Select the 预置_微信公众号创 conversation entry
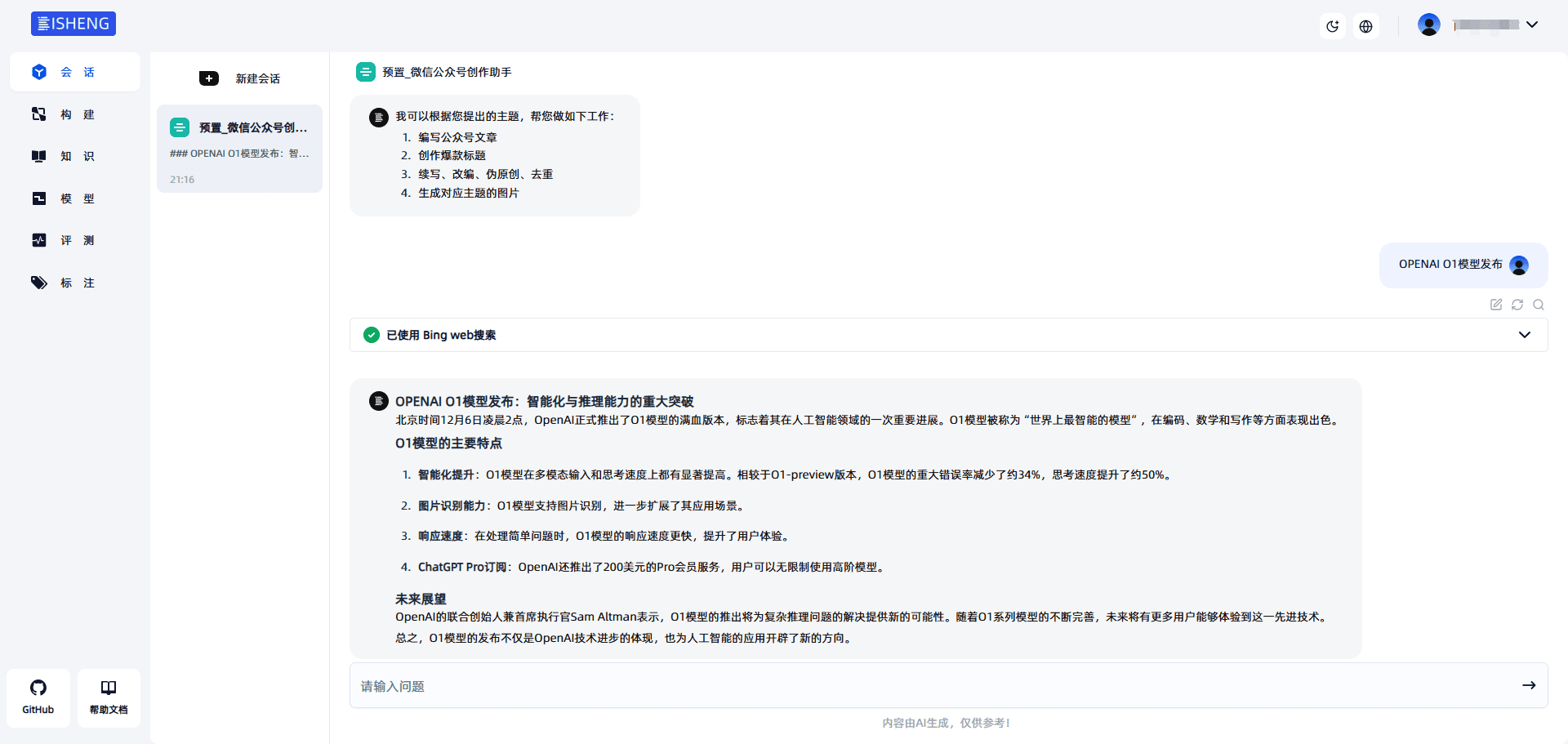 (x=240, y=149)
